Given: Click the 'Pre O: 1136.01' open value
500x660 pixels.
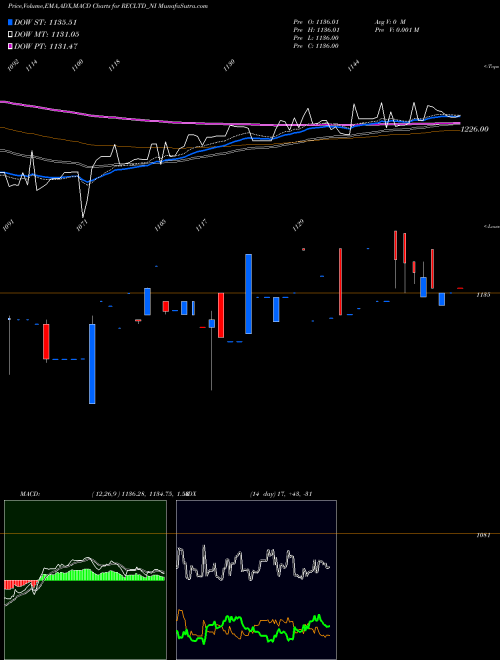Looking at the screenshot, I should 316,21.
